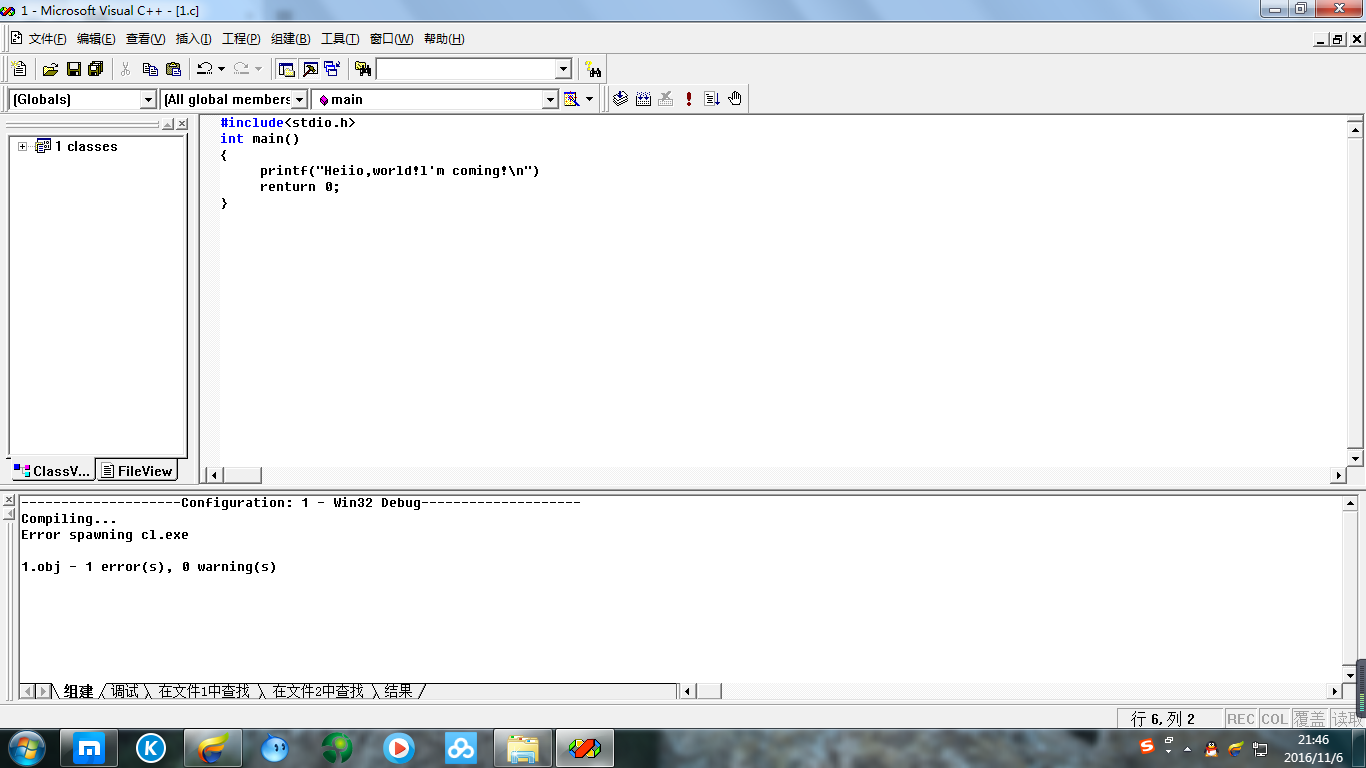Click the 'Error spawning cl.exe' output line
This screenshot has width=1366, height=768.
point(105,535)
